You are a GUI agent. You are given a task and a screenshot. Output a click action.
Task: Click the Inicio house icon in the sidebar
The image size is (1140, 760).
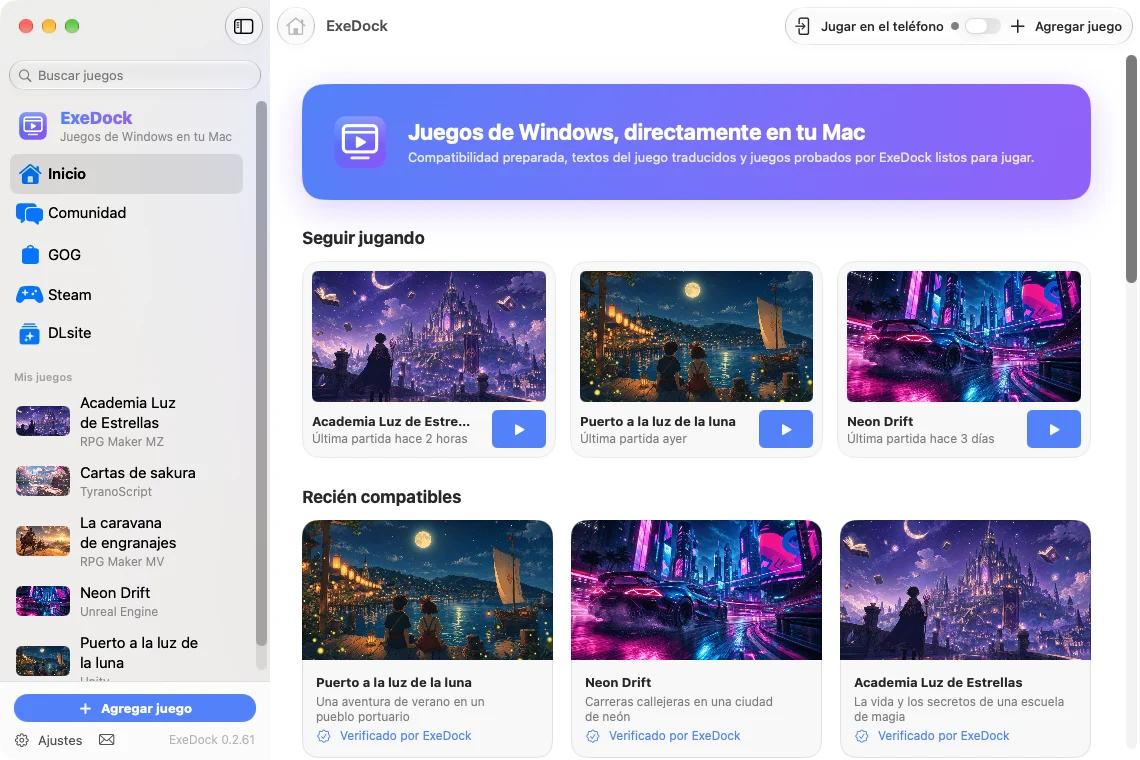(30, 174)
